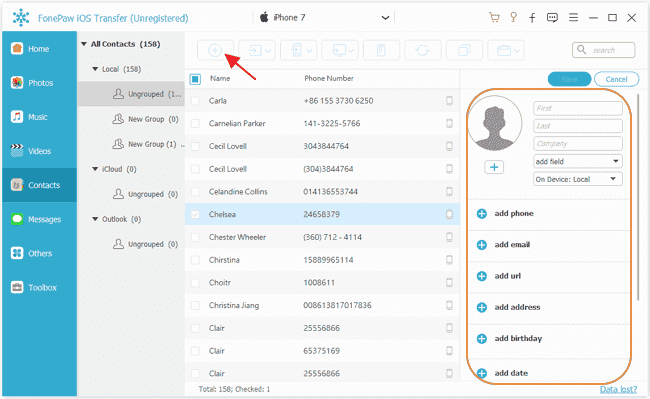Click the Cancel button
Screen dimensions: 650x399
[x=616, y=79]
